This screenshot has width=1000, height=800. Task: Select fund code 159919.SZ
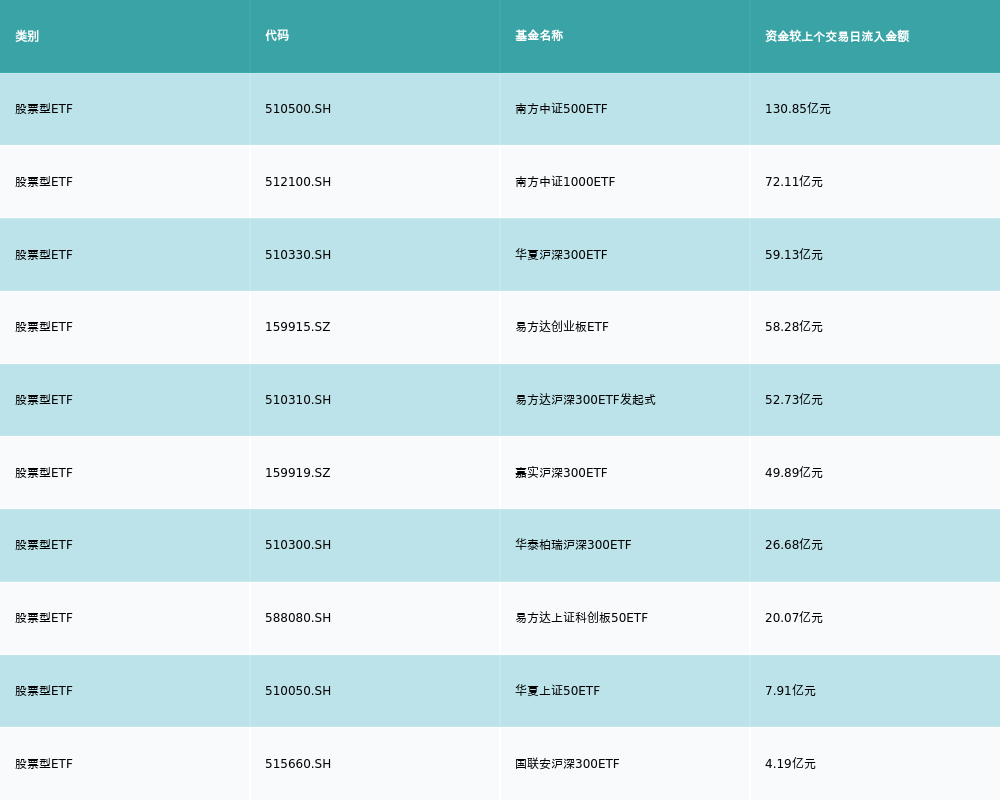tap(298, 473)
